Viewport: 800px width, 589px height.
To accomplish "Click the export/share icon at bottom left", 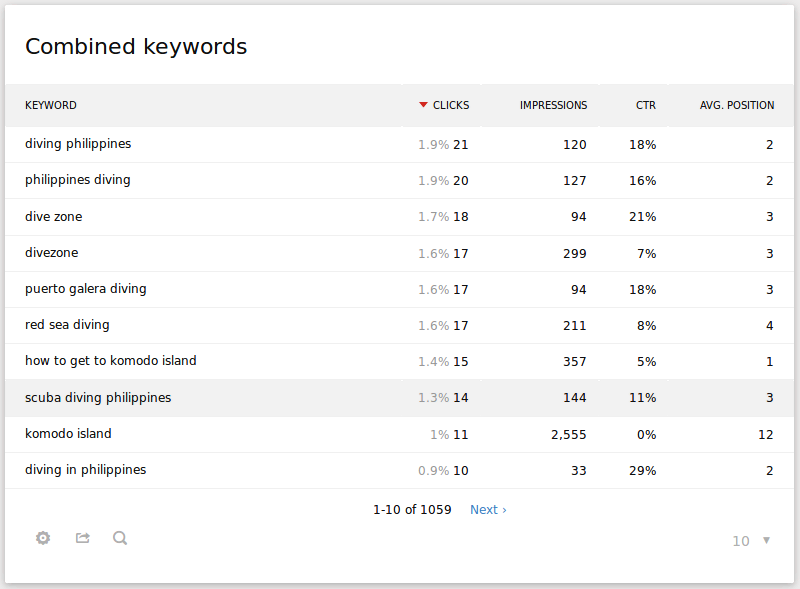I will point(82,538).
